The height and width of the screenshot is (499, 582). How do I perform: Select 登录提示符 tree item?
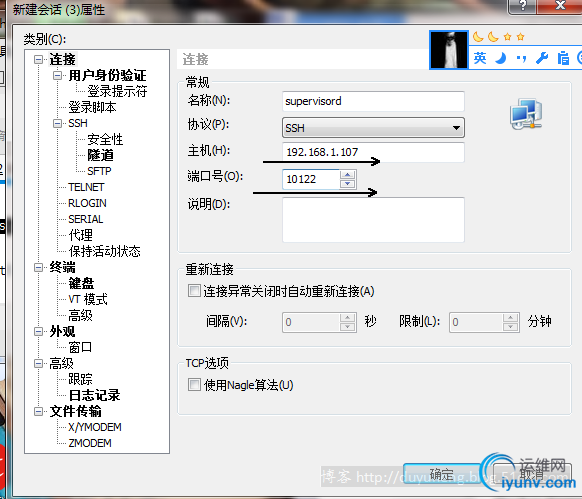[117, 91]
